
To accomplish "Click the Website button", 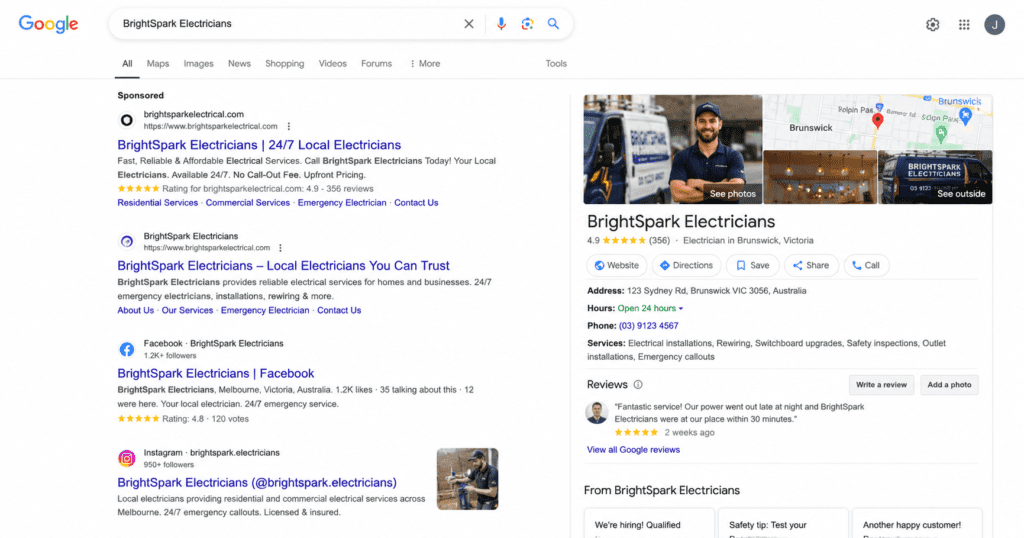I will (616, 266).
